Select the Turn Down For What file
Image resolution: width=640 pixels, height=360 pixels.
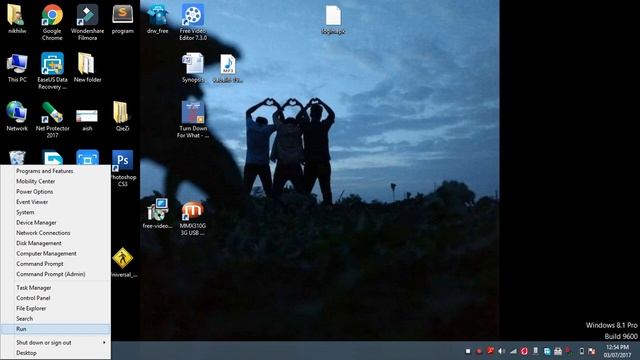(x=193, y=120)
